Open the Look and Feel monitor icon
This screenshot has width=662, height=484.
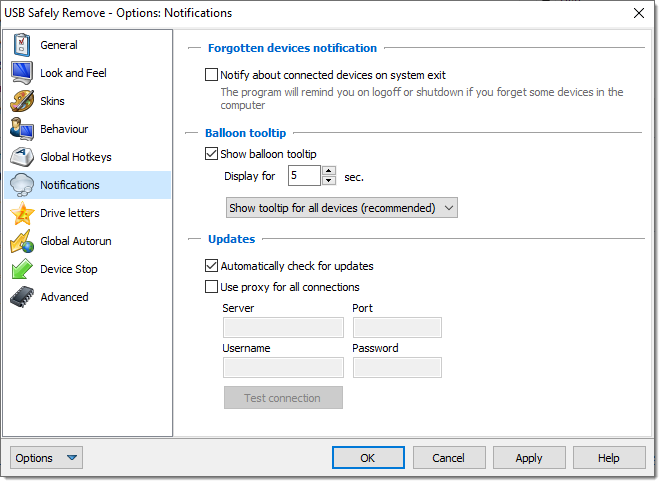click(x=21, y=73)
